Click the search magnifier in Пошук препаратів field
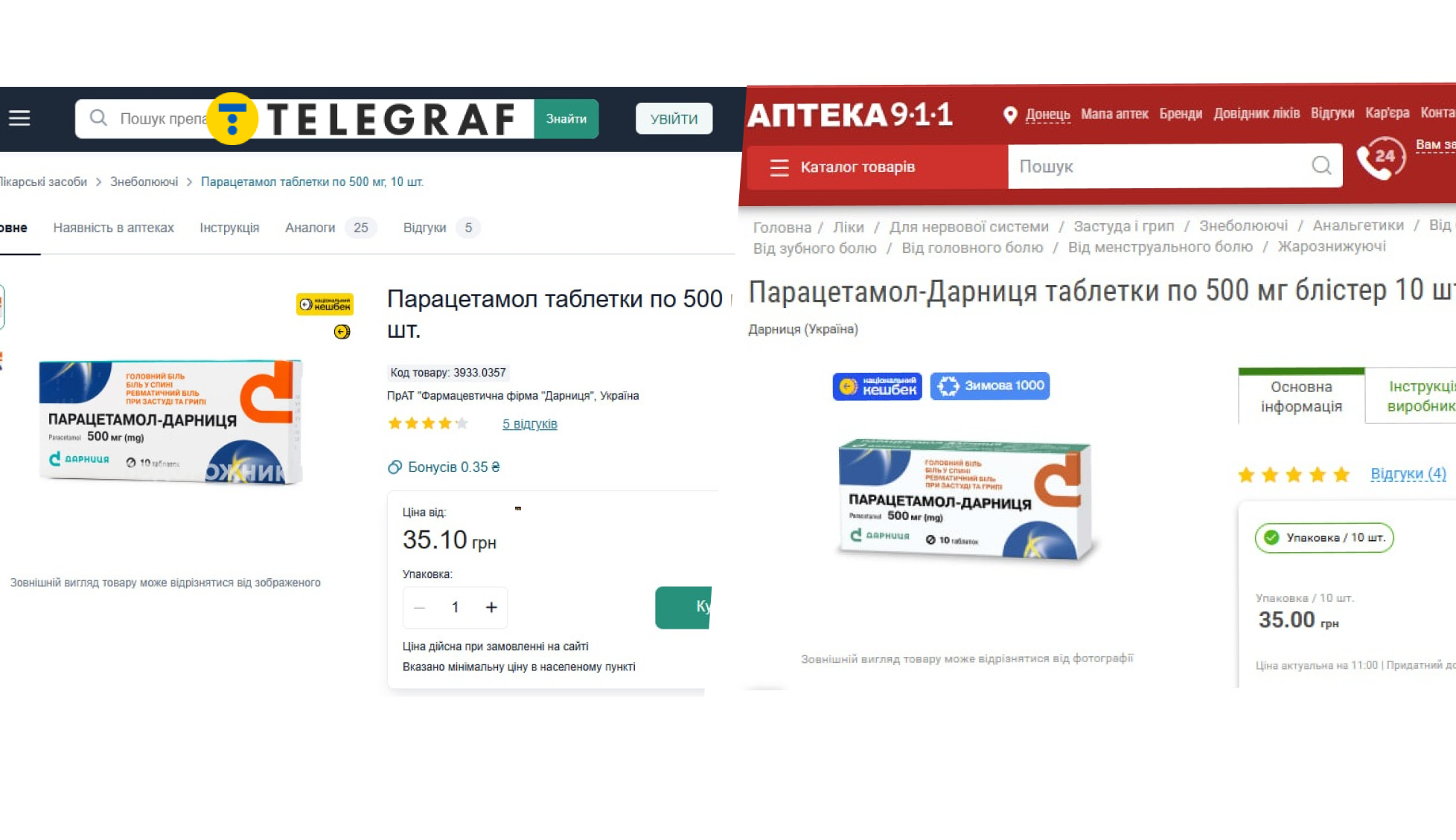The height and width of the screenshot is (840, 1456). coord(98,118)
